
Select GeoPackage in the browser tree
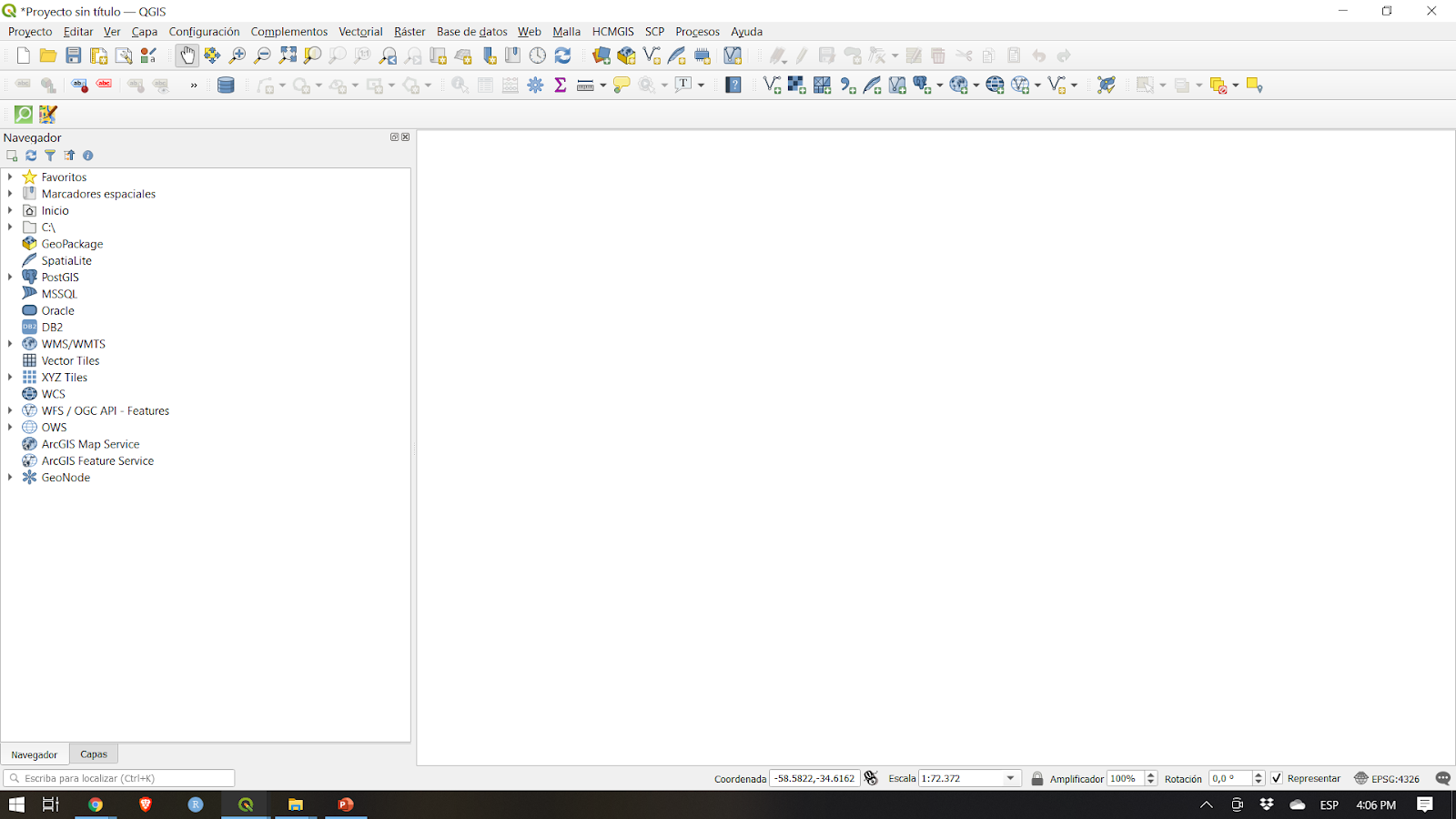point(72,244)
